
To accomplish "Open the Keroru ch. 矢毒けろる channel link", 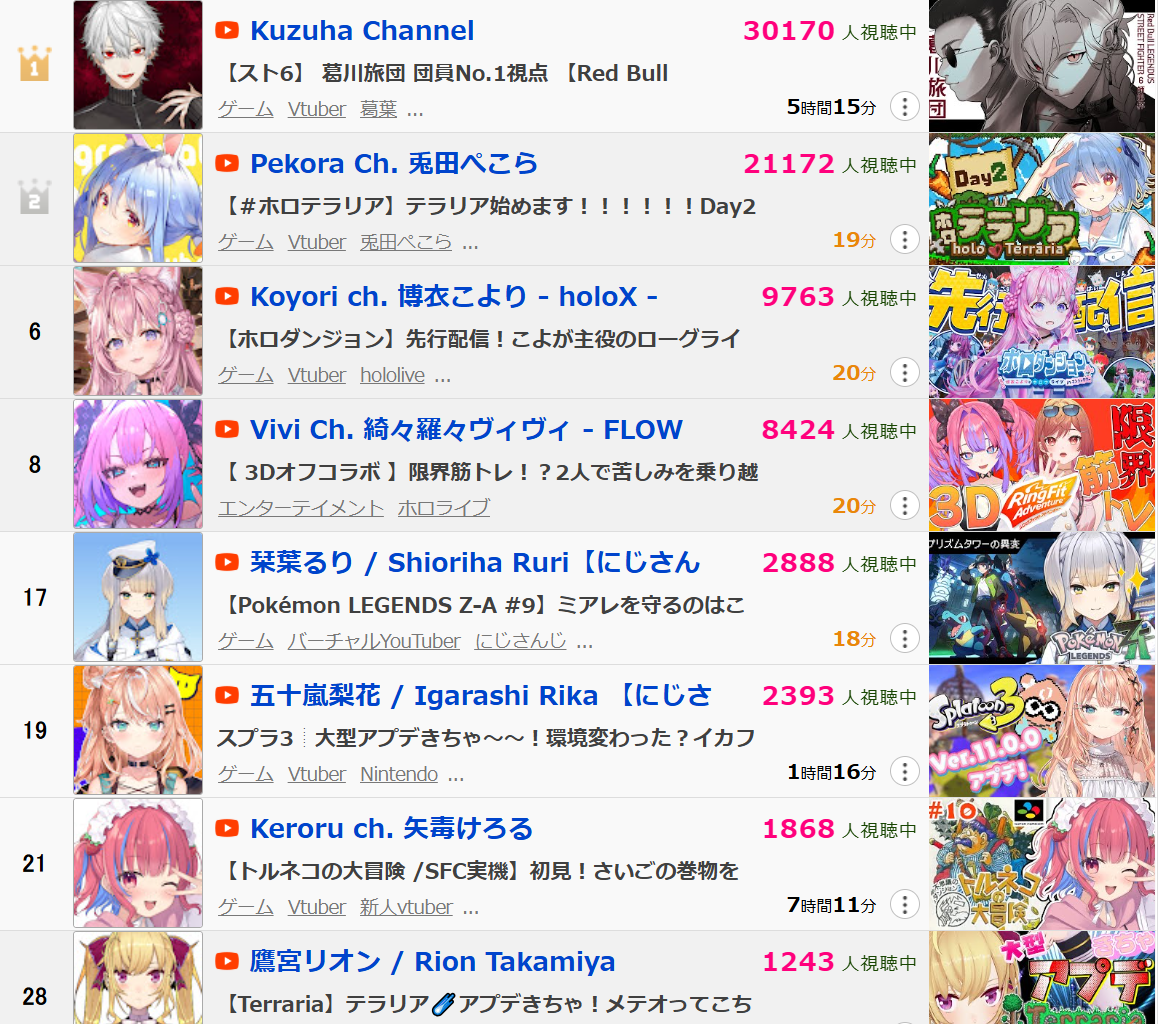I will [391, 828].
